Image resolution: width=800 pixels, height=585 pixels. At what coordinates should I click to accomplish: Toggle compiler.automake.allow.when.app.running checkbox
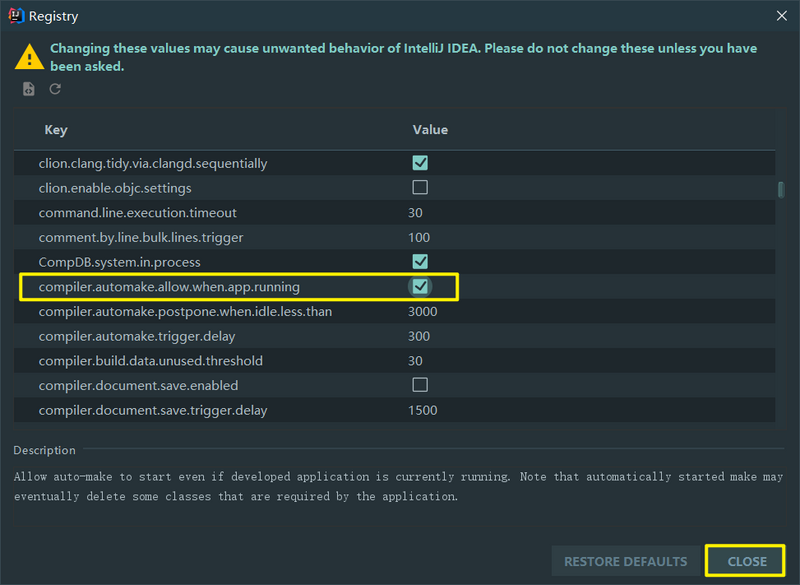pyautogui.click(x=420, y=287)
